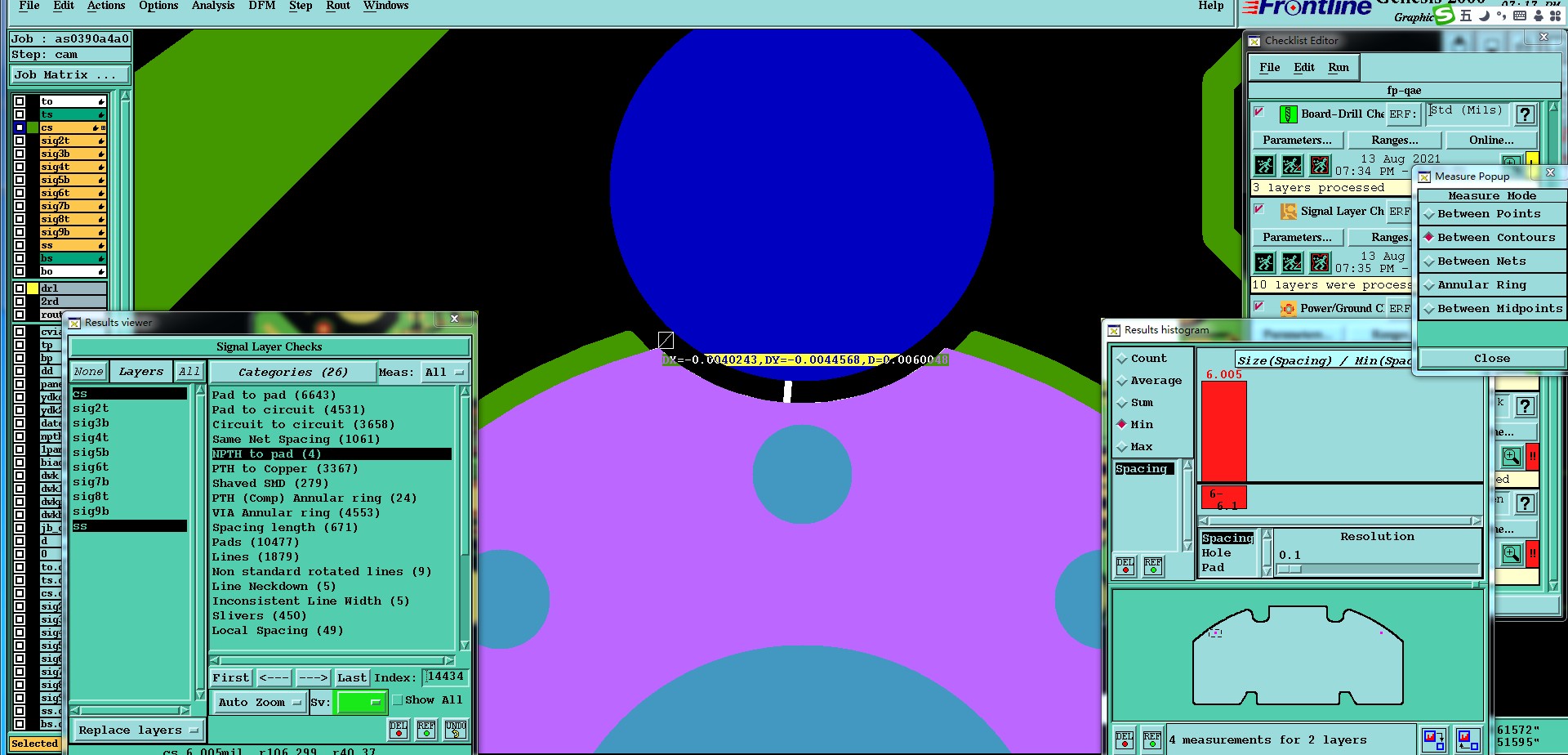Open the Auto Zoom dropdown
1568x755 pixels.
coord(259,703)
